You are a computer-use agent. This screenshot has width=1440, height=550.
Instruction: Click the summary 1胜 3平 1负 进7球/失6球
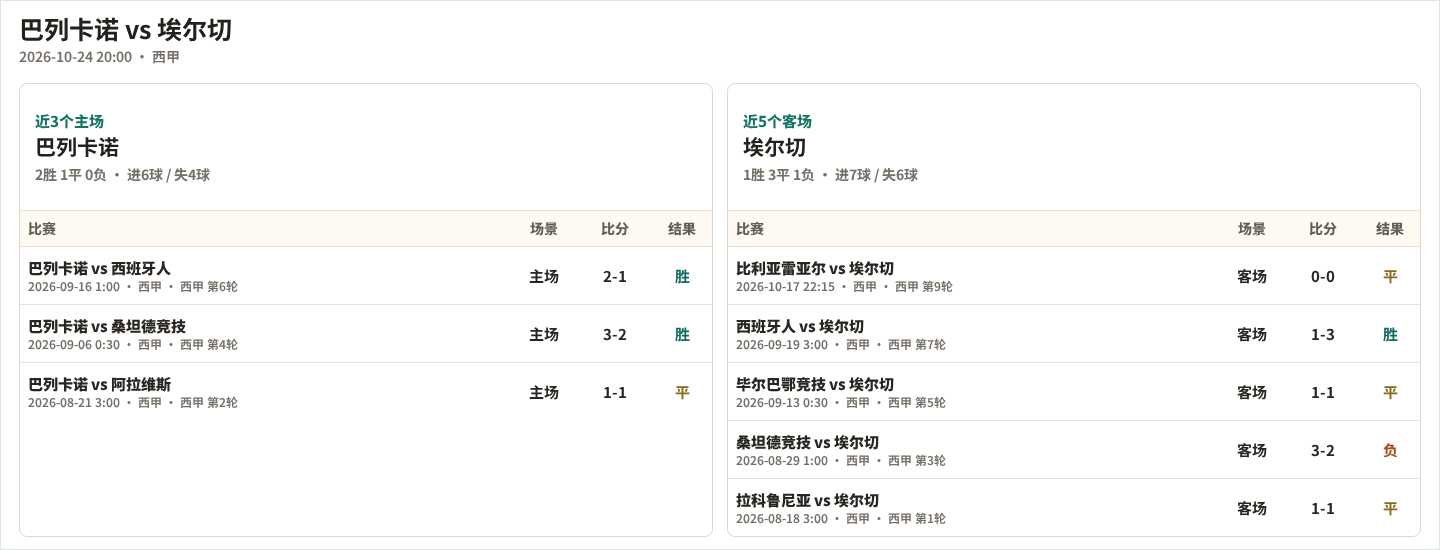click(x=830, y=175)
